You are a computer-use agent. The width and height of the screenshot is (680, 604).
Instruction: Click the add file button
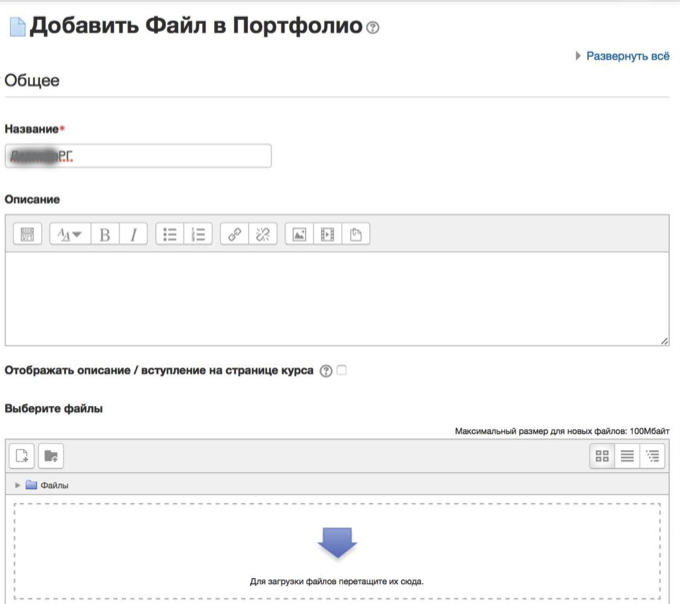pyautogui.click(x=22, y=456)
